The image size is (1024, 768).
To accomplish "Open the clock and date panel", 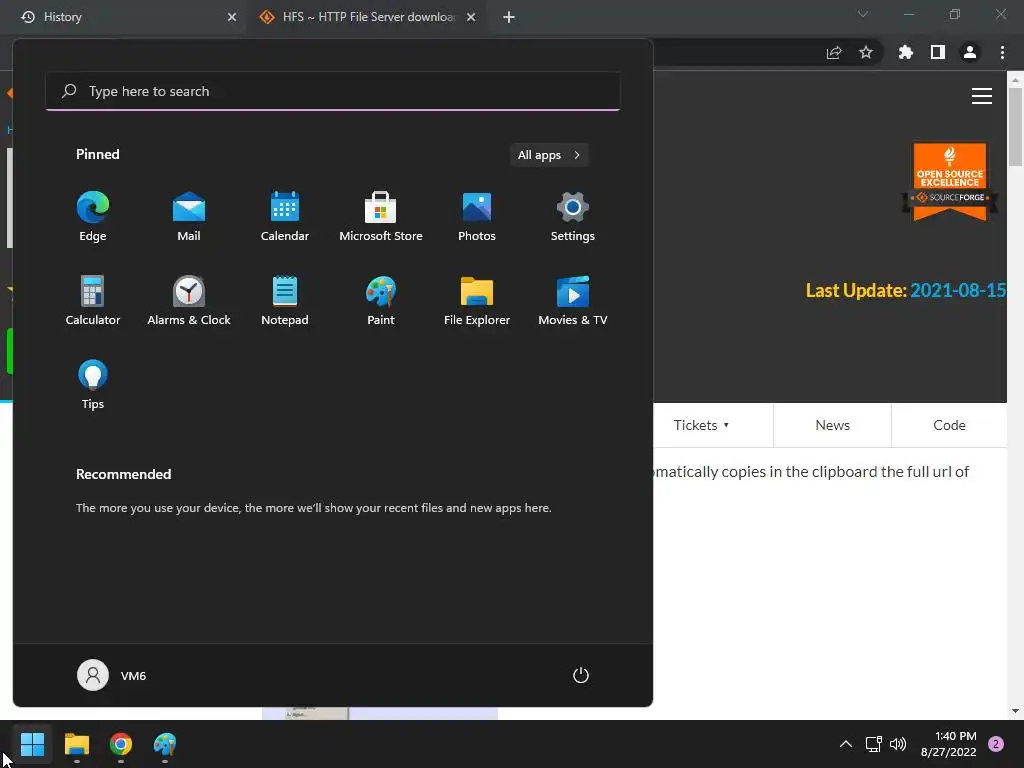I will (948, 744).
